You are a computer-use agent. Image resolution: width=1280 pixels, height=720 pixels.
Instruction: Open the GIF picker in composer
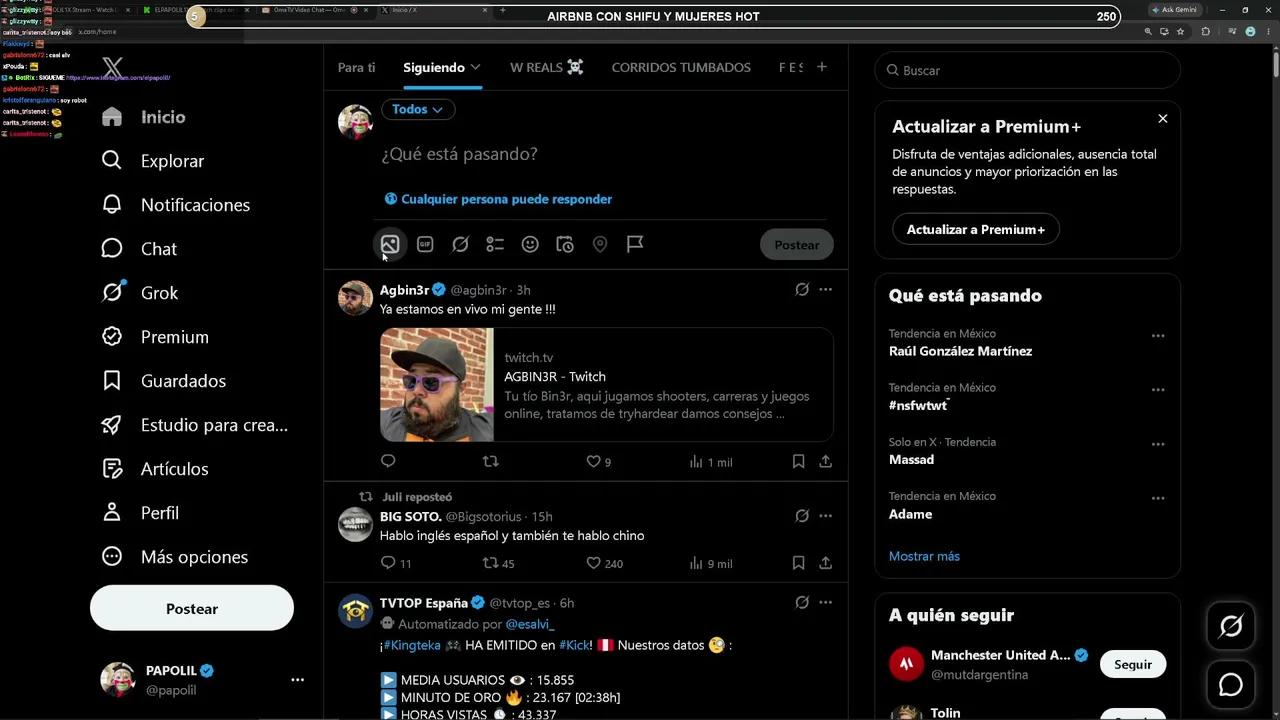425,244
